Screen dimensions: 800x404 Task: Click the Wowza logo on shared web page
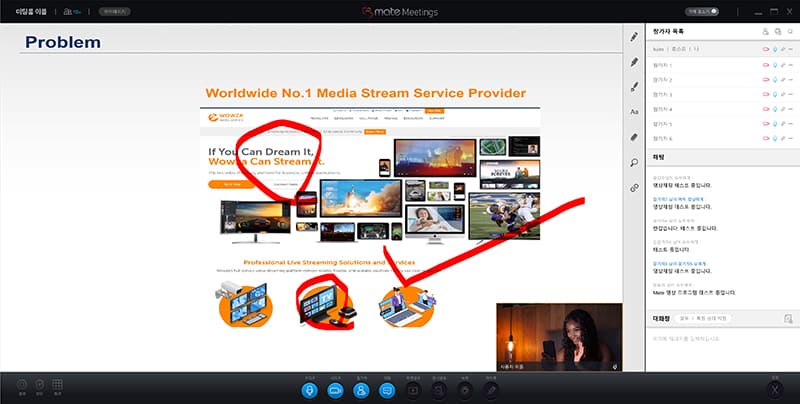(x=226, y=117)
